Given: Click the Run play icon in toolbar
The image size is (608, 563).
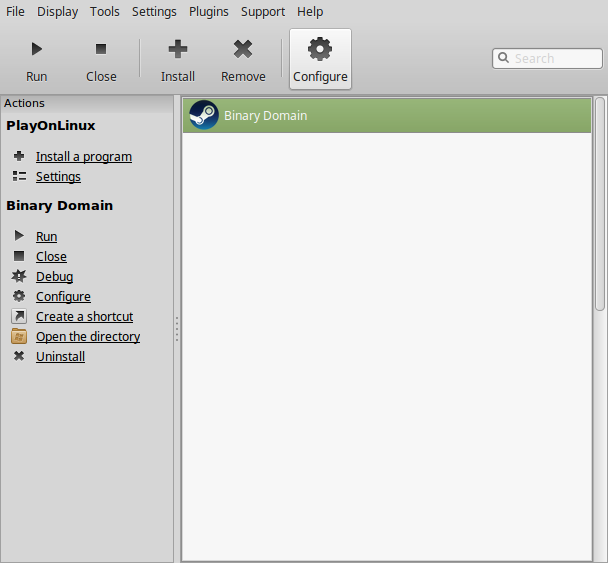Looking at the screenshot, I should pos(37,49).
